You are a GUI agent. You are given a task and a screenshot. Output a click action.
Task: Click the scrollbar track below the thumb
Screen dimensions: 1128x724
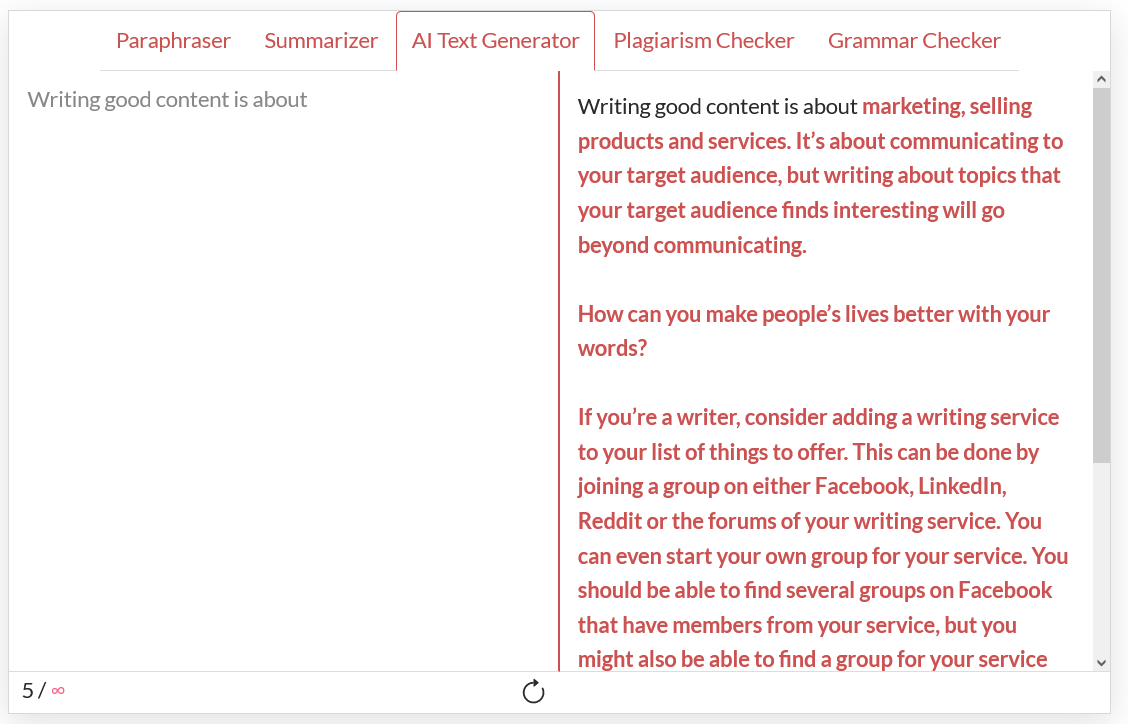pos(1101,558)
